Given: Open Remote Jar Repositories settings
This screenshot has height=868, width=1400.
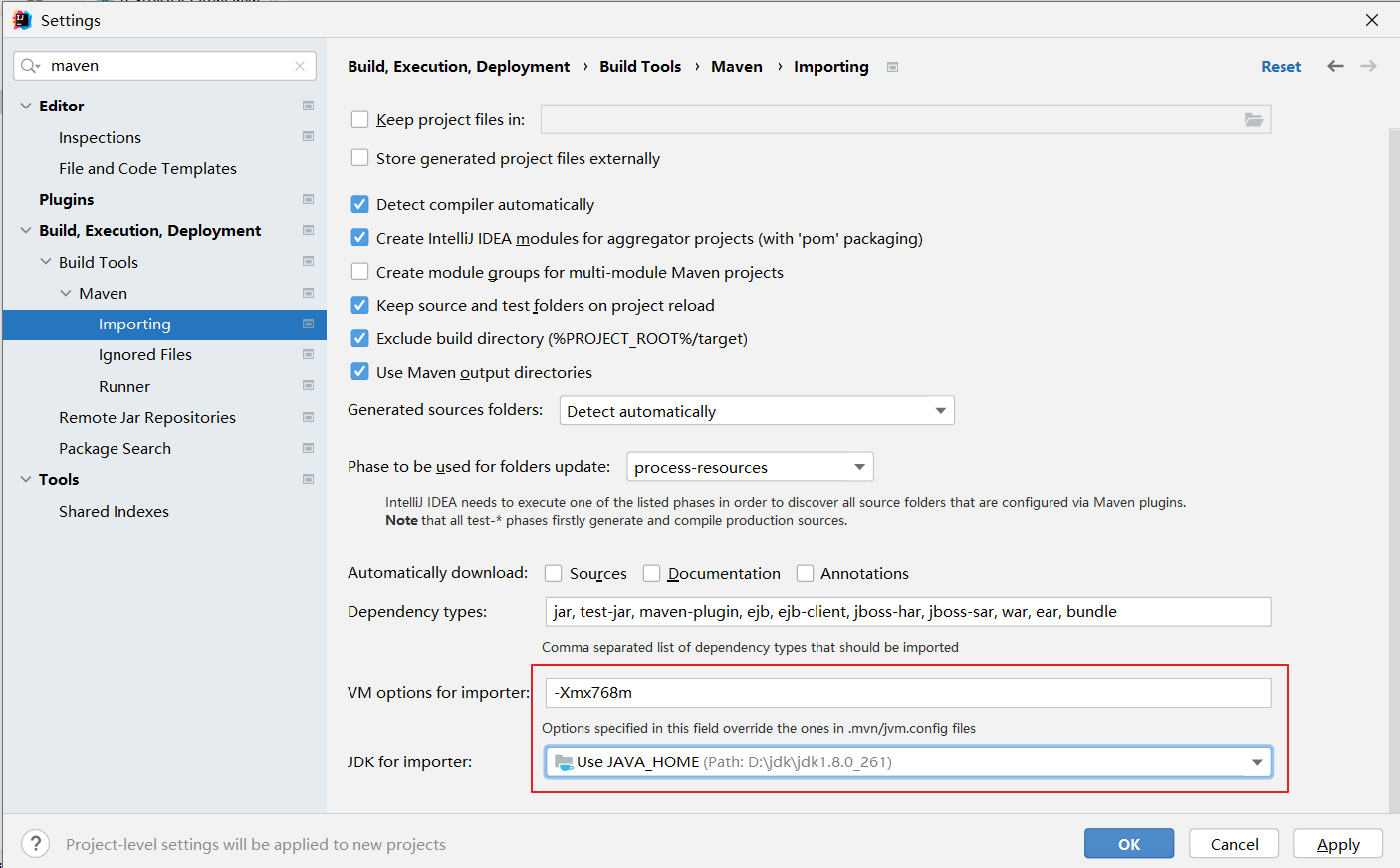Looking at the screenshot, I should tap(147, 417).
